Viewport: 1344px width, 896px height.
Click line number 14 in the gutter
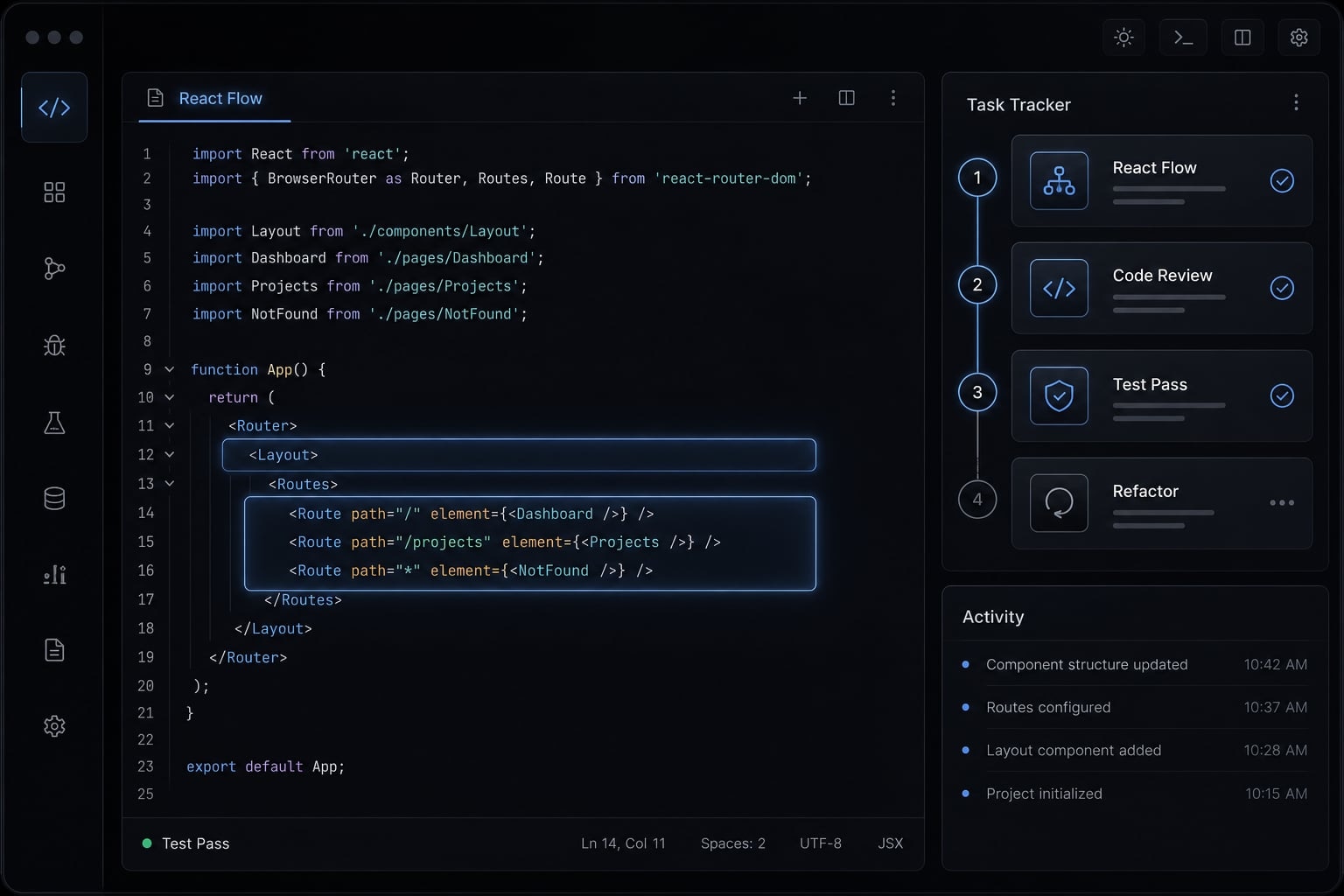146,513
